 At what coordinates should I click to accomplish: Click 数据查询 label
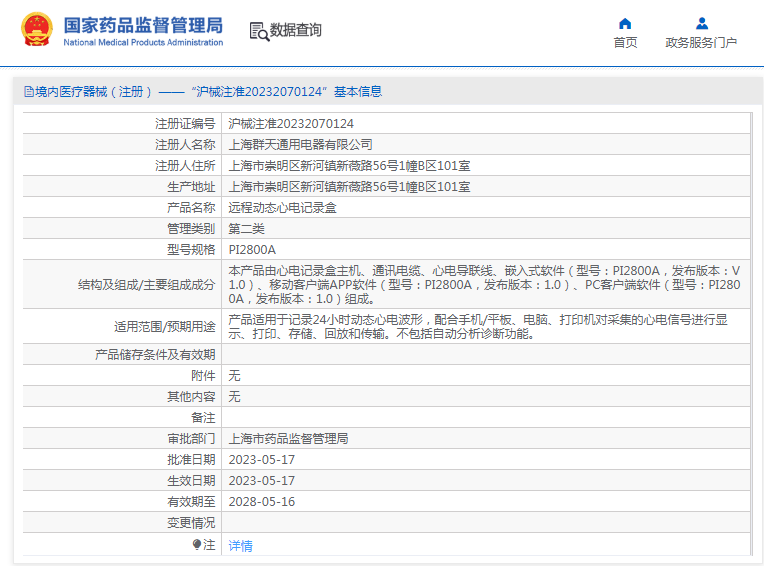[x=295, y=30]
